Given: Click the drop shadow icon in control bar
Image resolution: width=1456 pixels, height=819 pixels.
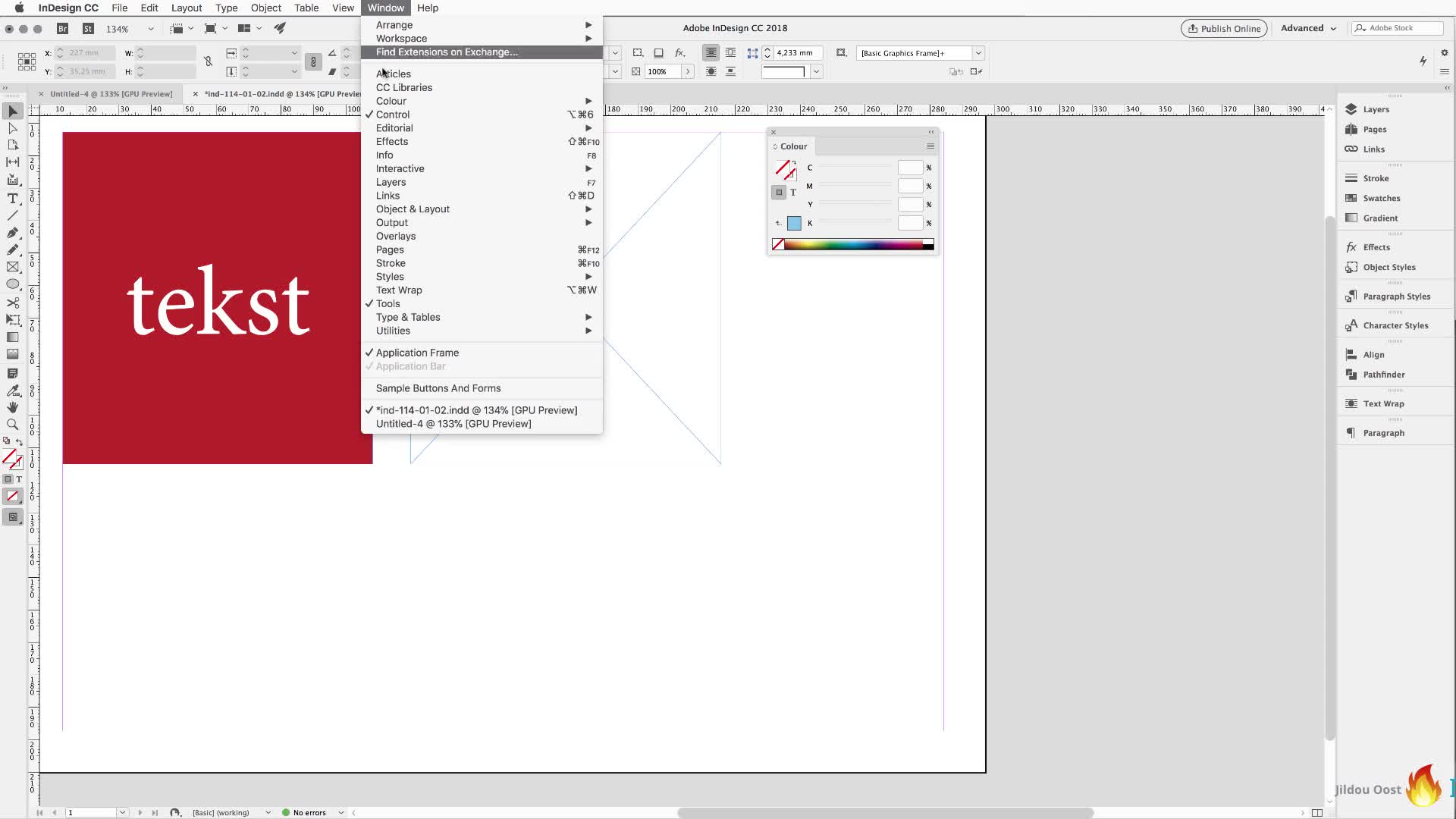Looking at the screenshot, I should coord(658,53).
